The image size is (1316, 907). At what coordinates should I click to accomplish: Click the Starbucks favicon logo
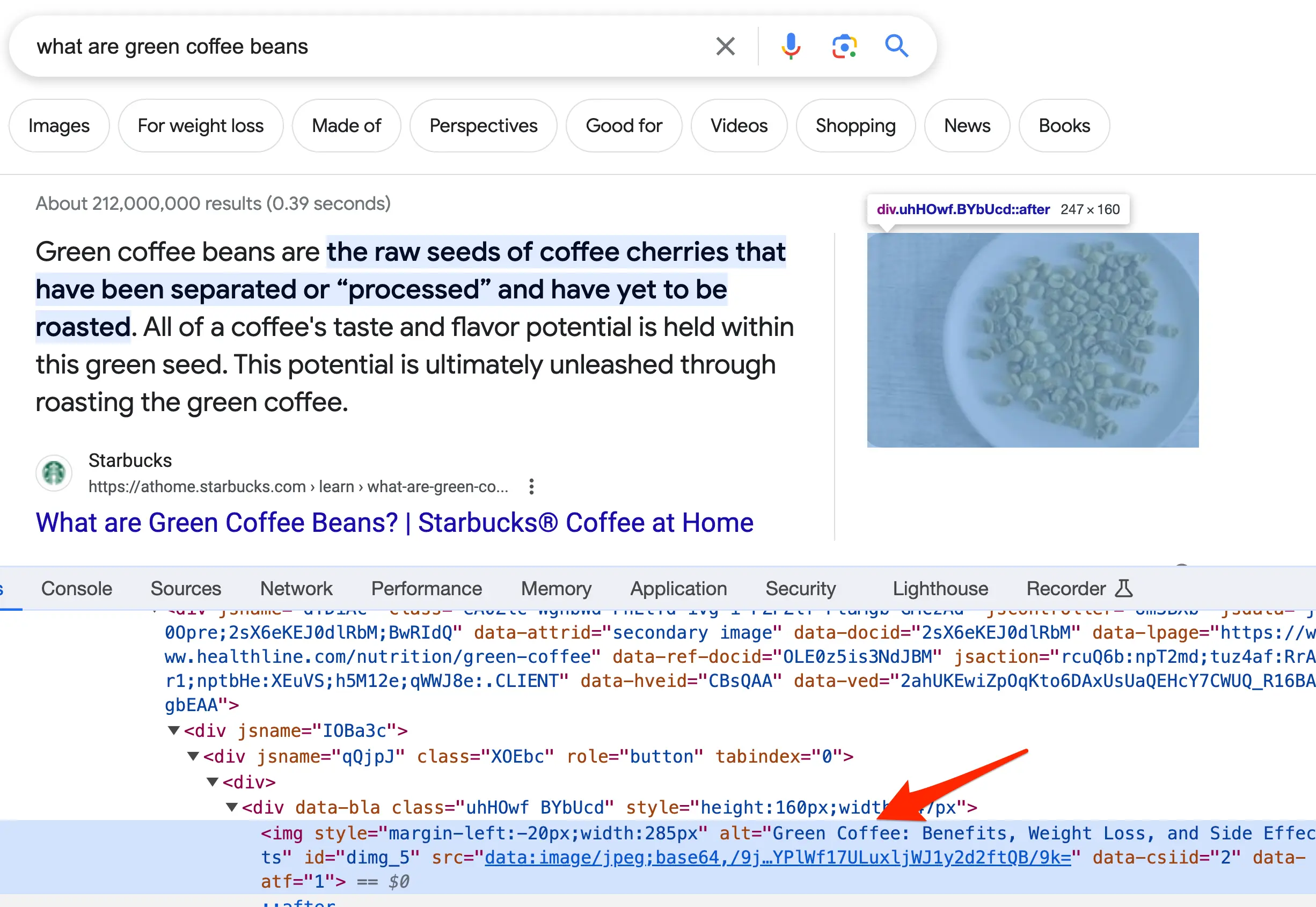(x=54, y=473)
